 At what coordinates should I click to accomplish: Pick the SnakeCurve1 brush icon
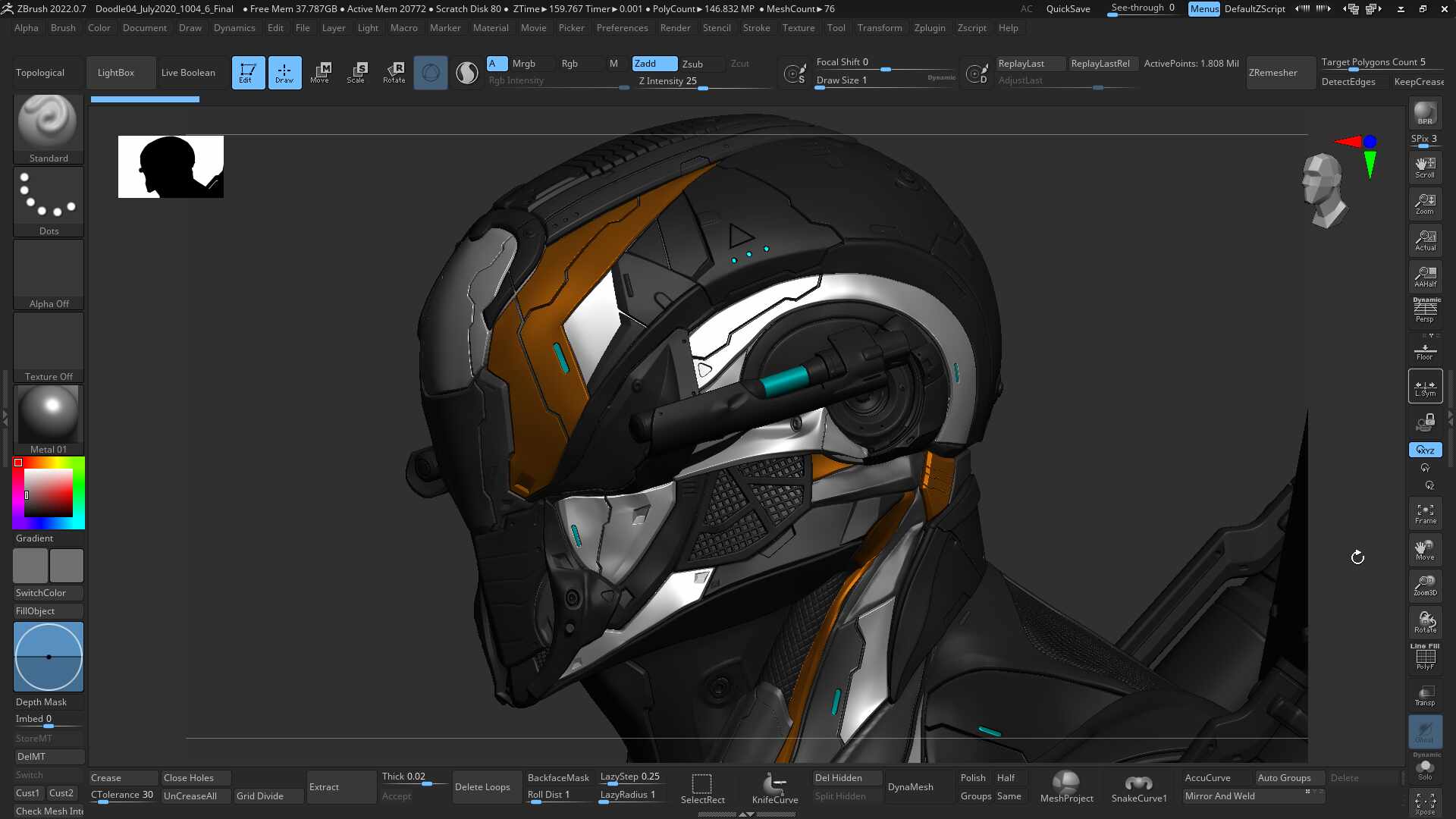(x=1139, y=787)
